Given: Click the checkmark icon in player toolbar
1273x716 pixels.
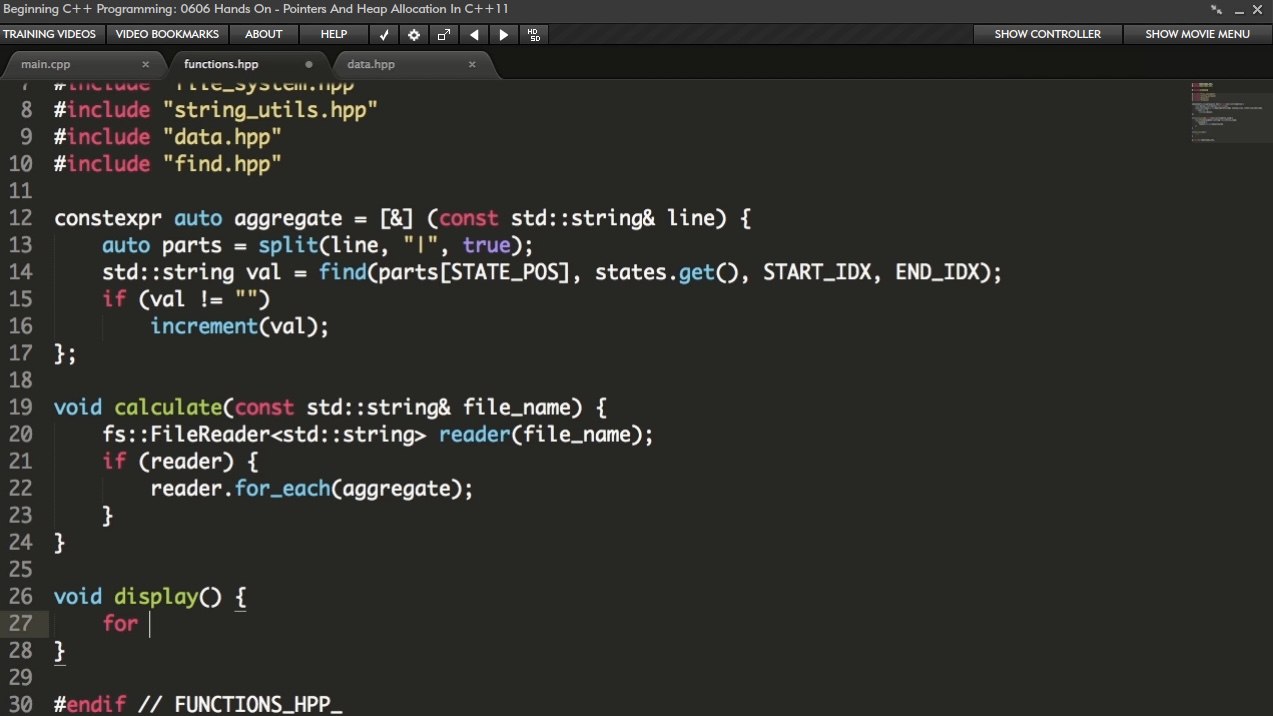Looking at the screenshot, I should (x=384, y=34).
